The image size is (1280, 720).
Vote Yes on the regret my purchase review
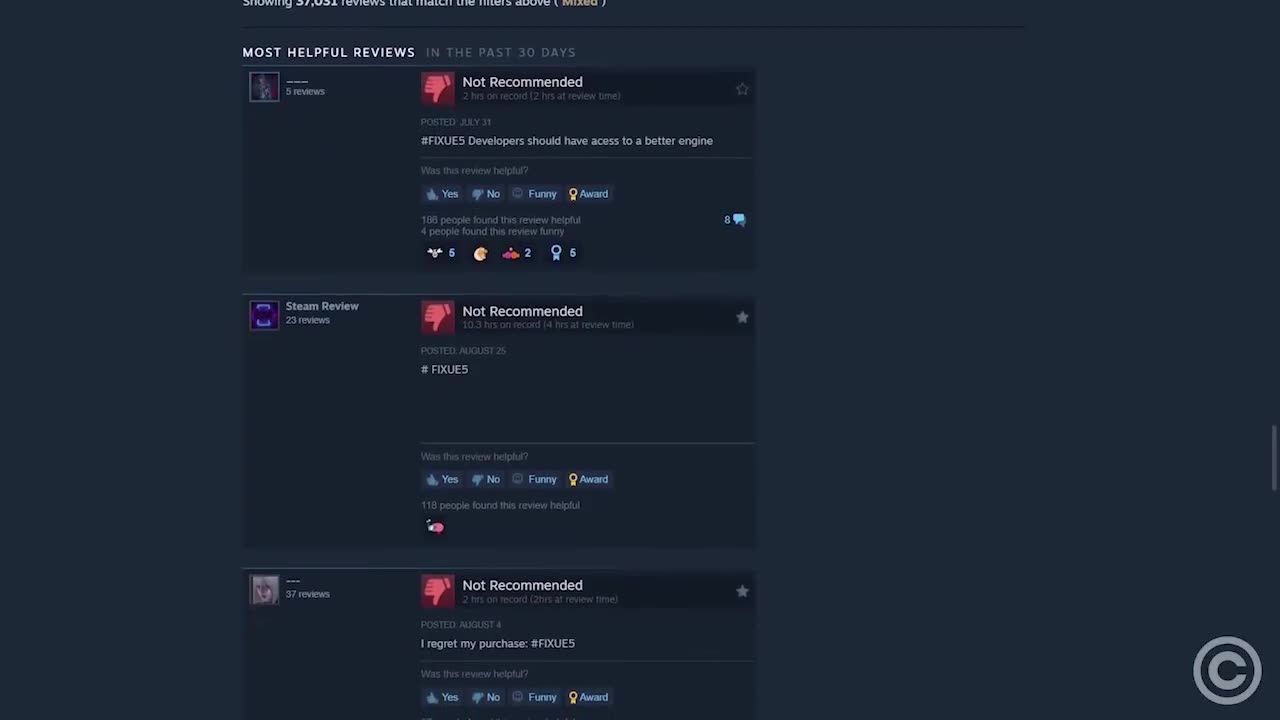pos(442,697)
